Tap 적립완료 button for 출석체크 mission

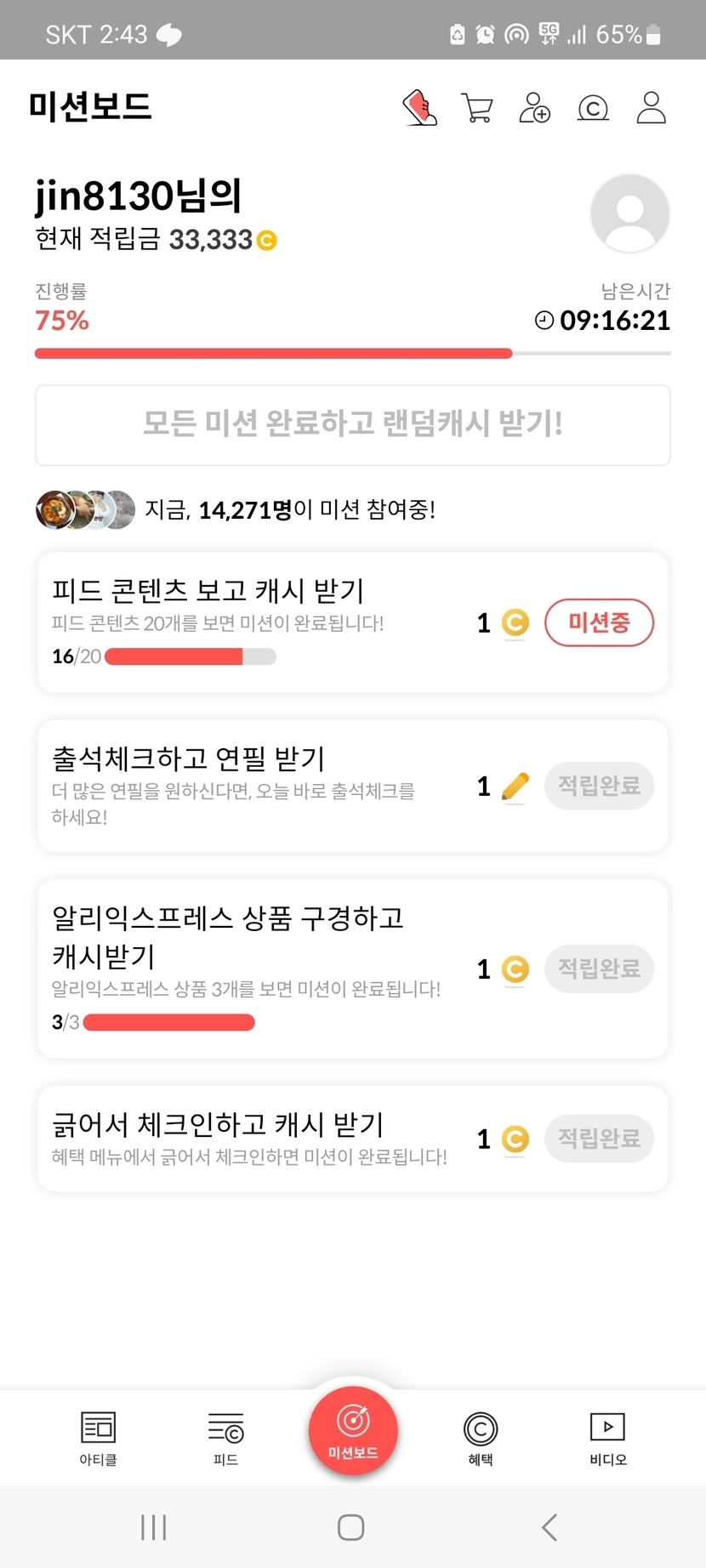(x=599, y=786)
